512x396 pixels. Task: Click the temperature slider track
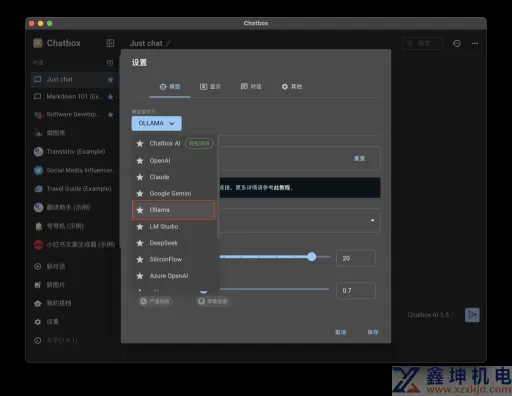click(x=273, y=289)
